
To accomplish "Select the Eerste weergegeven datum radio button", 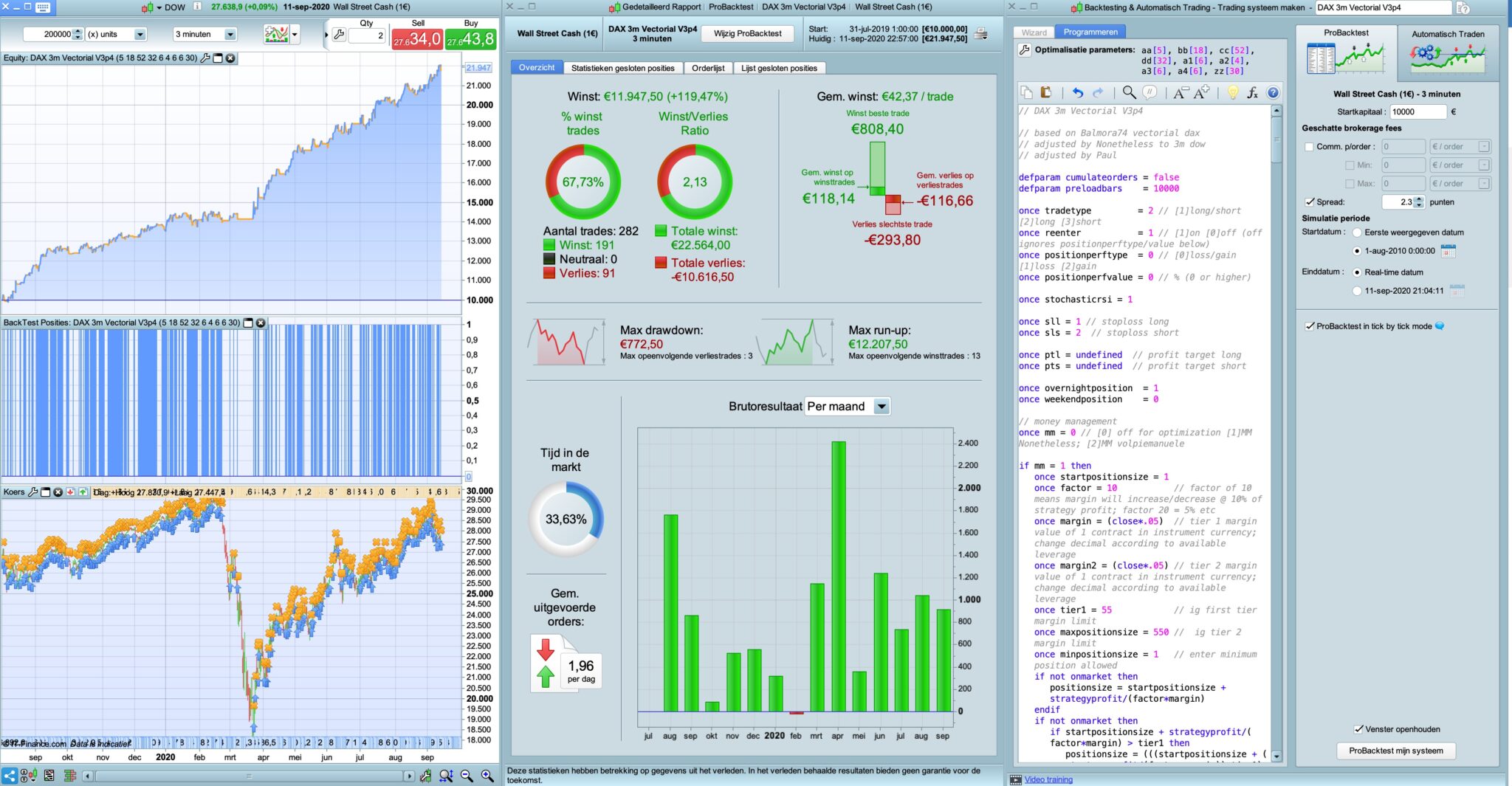I will (x=1357, y=232).
